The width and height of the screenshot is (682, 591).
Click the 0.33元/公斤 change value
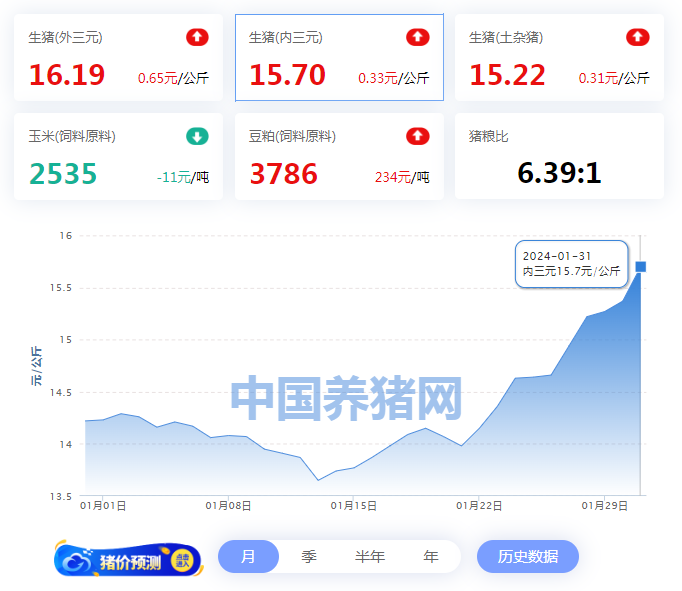coord(394,78)
